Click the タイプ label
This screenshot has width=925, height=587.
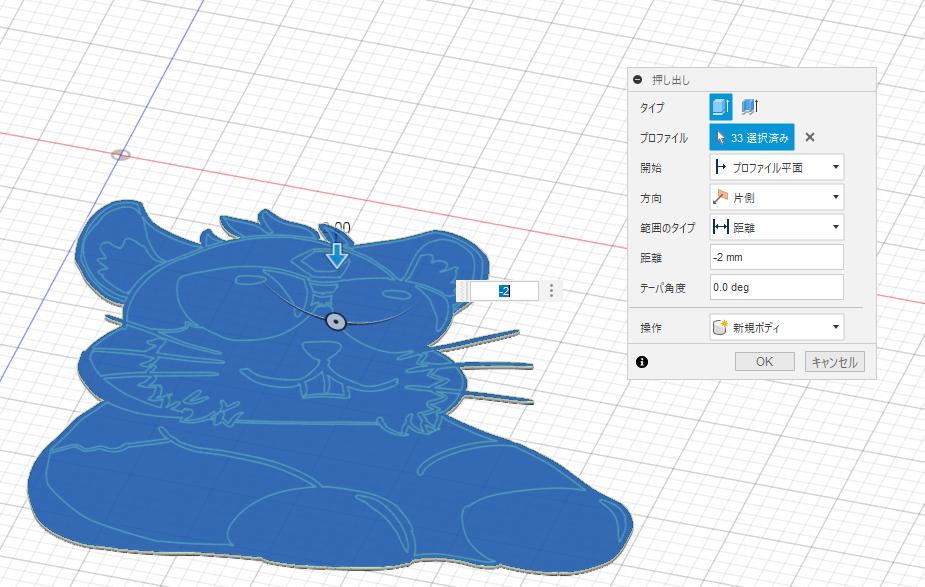point(652,107)
